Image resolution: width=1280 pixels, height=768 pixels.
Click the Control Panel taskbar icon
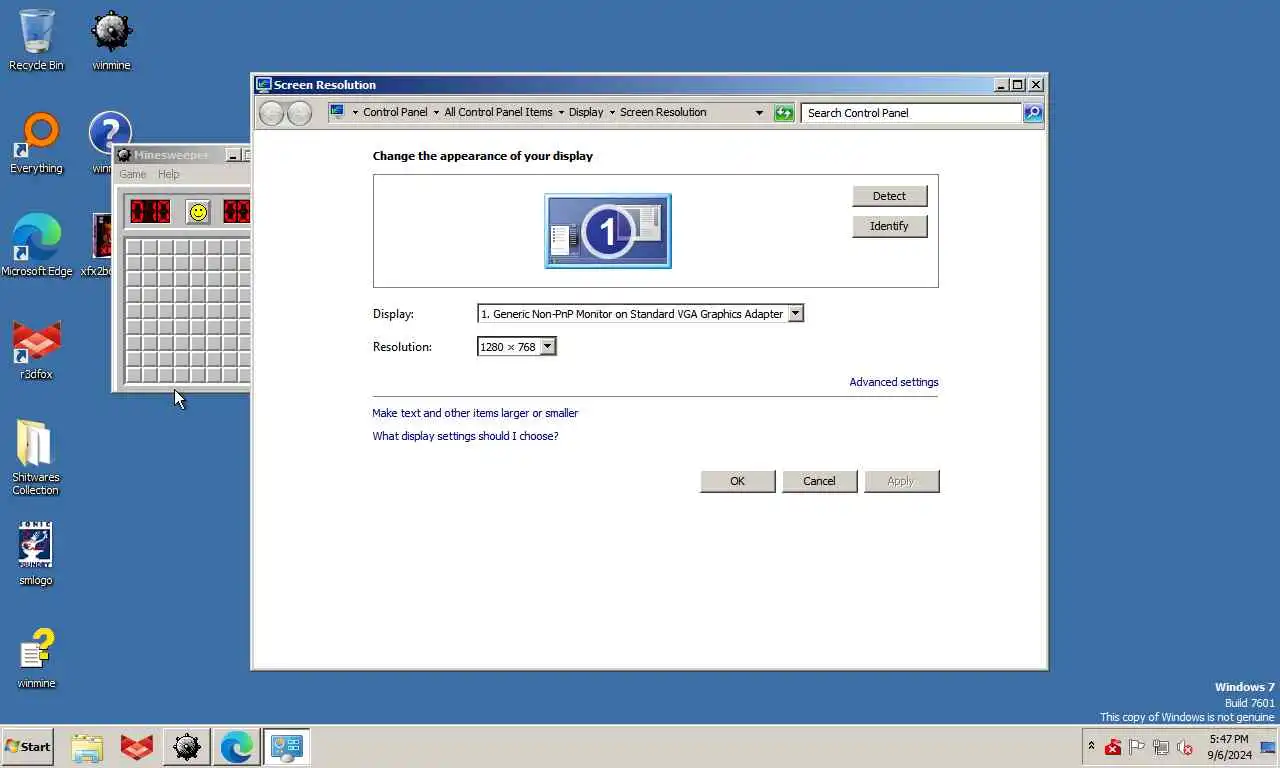click(287, 747)
